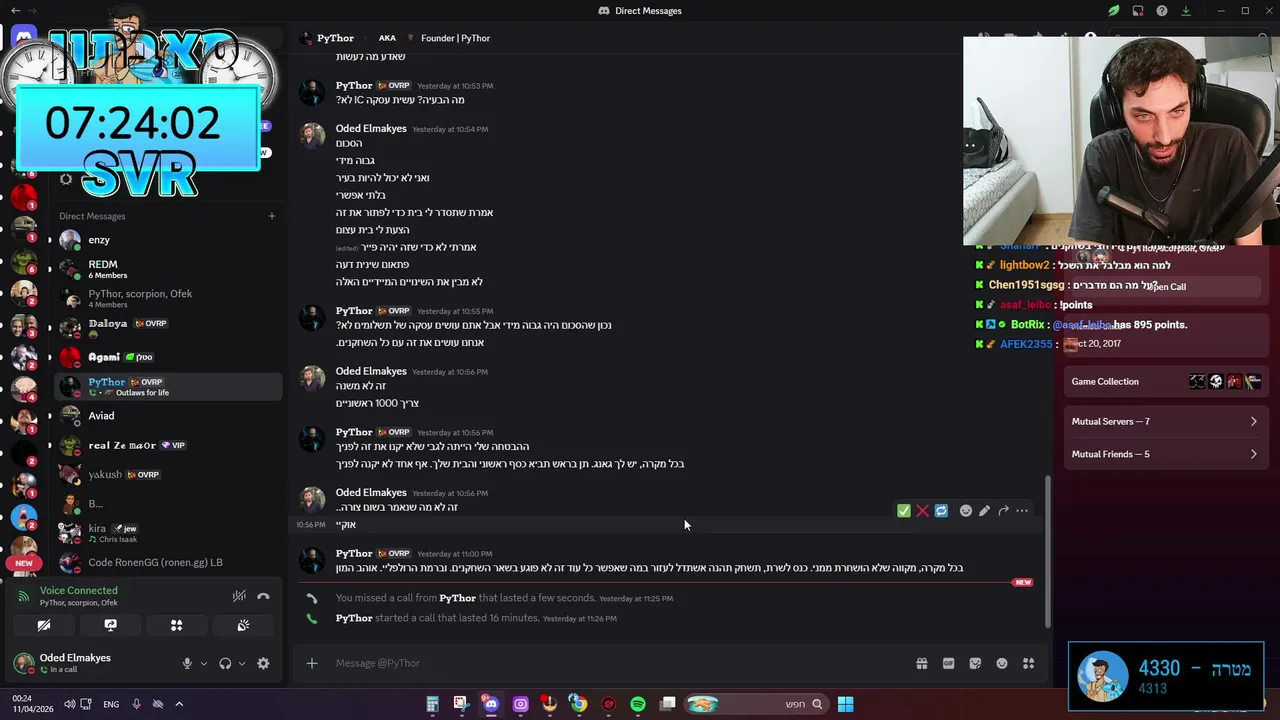Send a gift icon
This screenshot has width=1280, height=720.
point(921,663)
